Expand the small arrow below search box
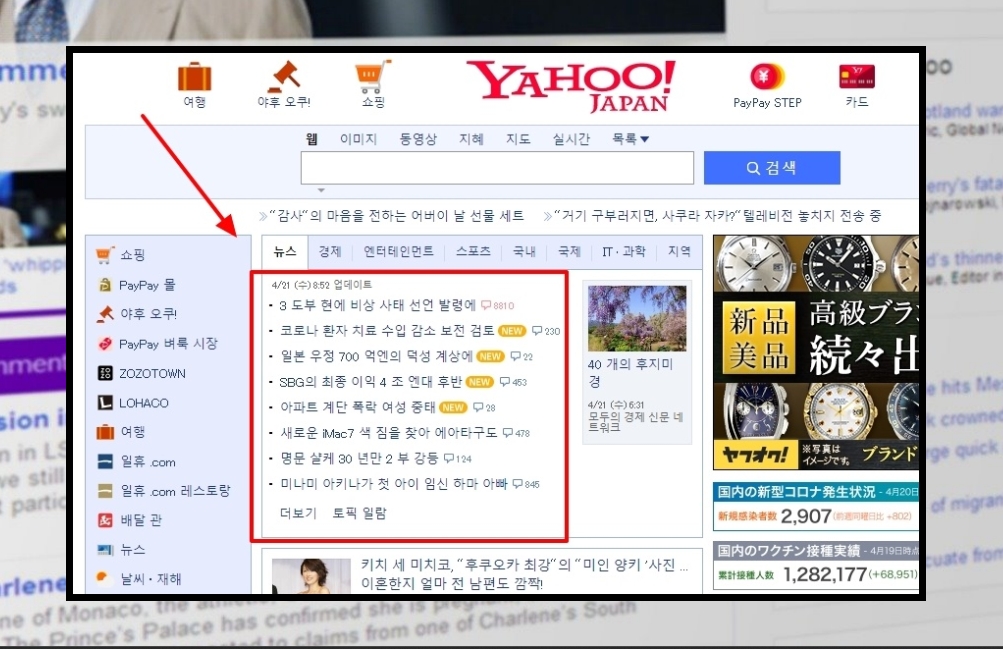1003x649 pixels. coord(321,190)
